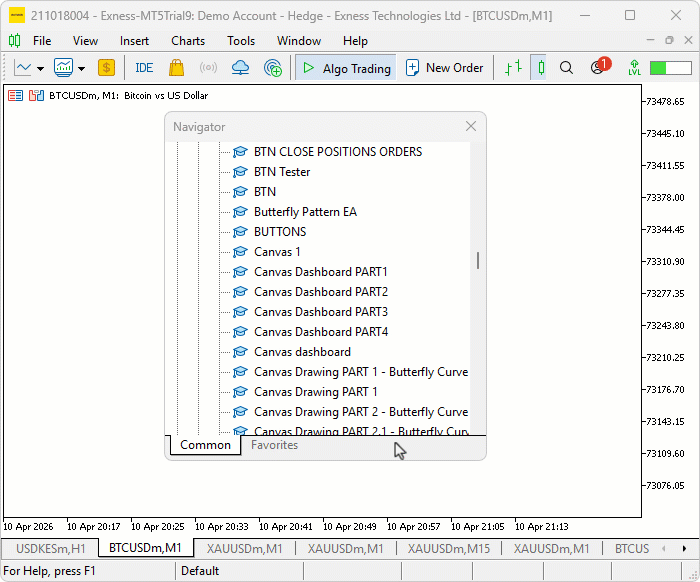Select BTN Tester expert advisor
Screen dimensions: 700x582
[x=282, y=172]
